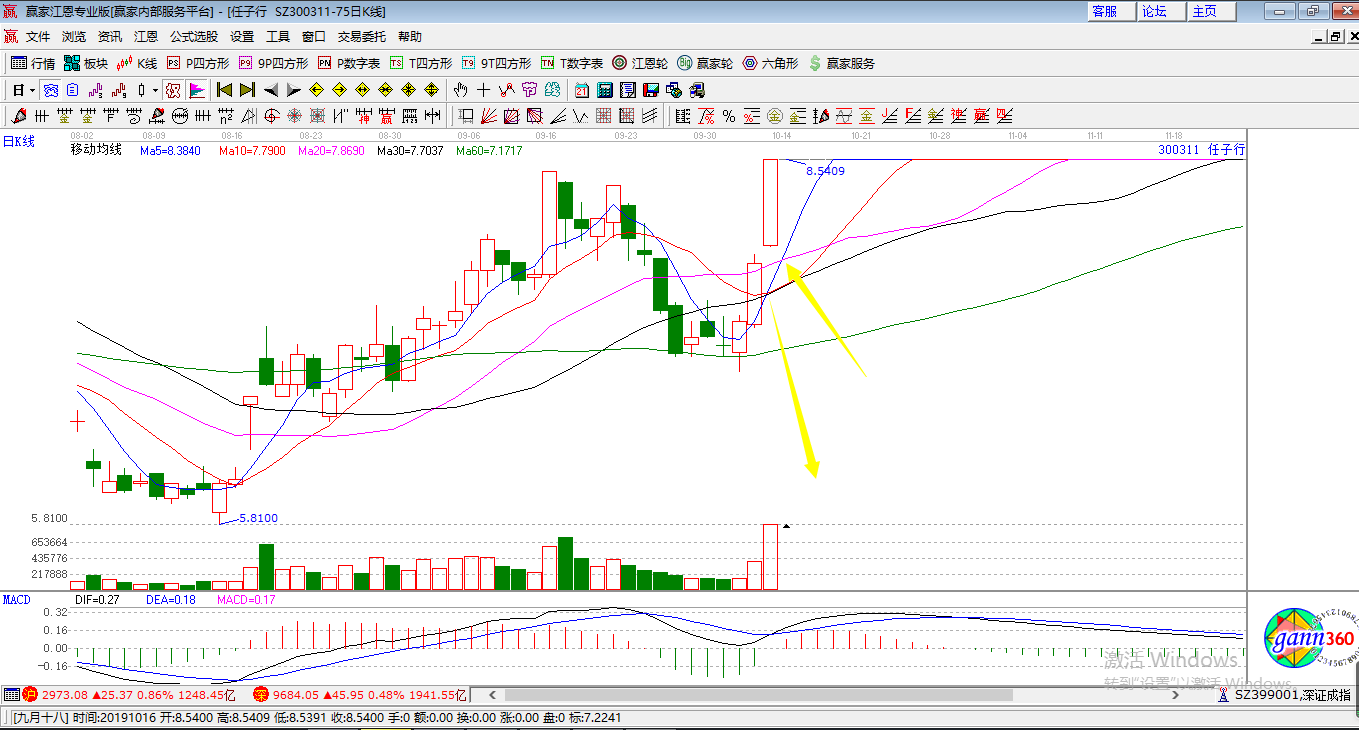Open the T数字表 time table
Screen dimensions: 1359x730
click(572, 63)
